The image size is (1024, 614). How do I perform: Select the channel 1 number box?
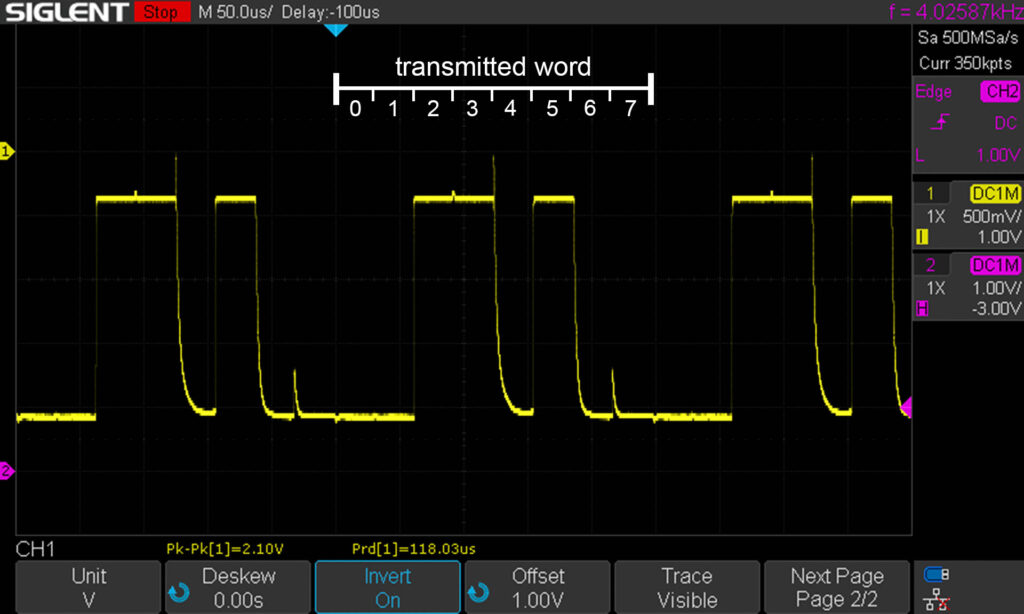tap(931, 193)
